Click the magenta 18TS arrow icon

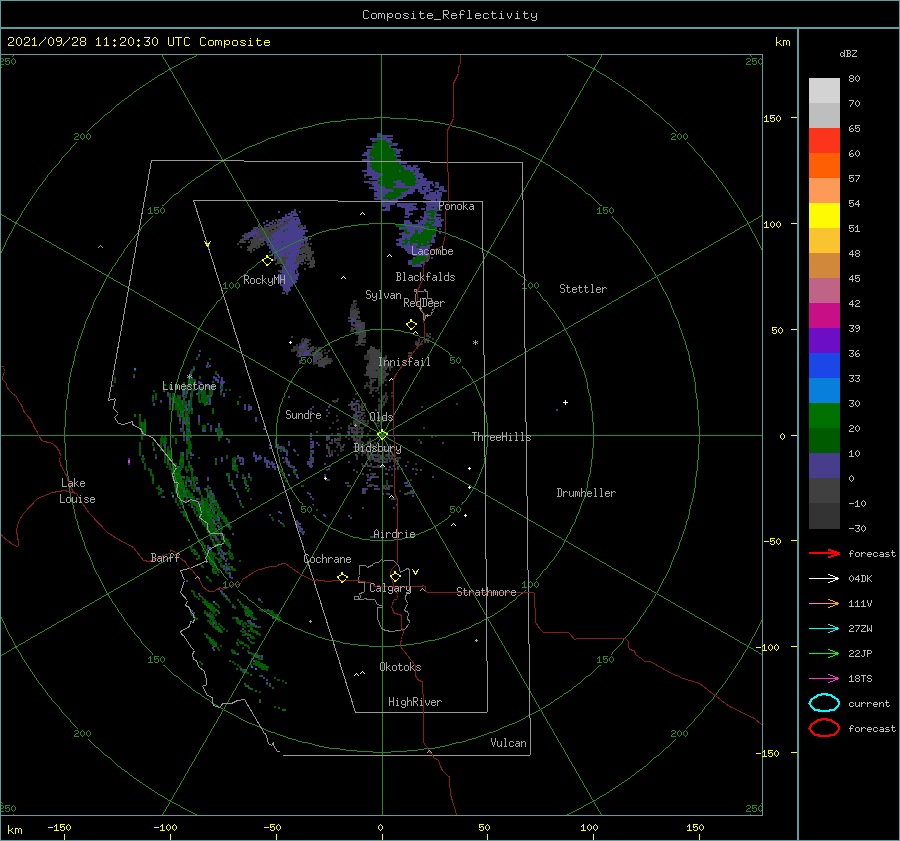click(824, 679)
